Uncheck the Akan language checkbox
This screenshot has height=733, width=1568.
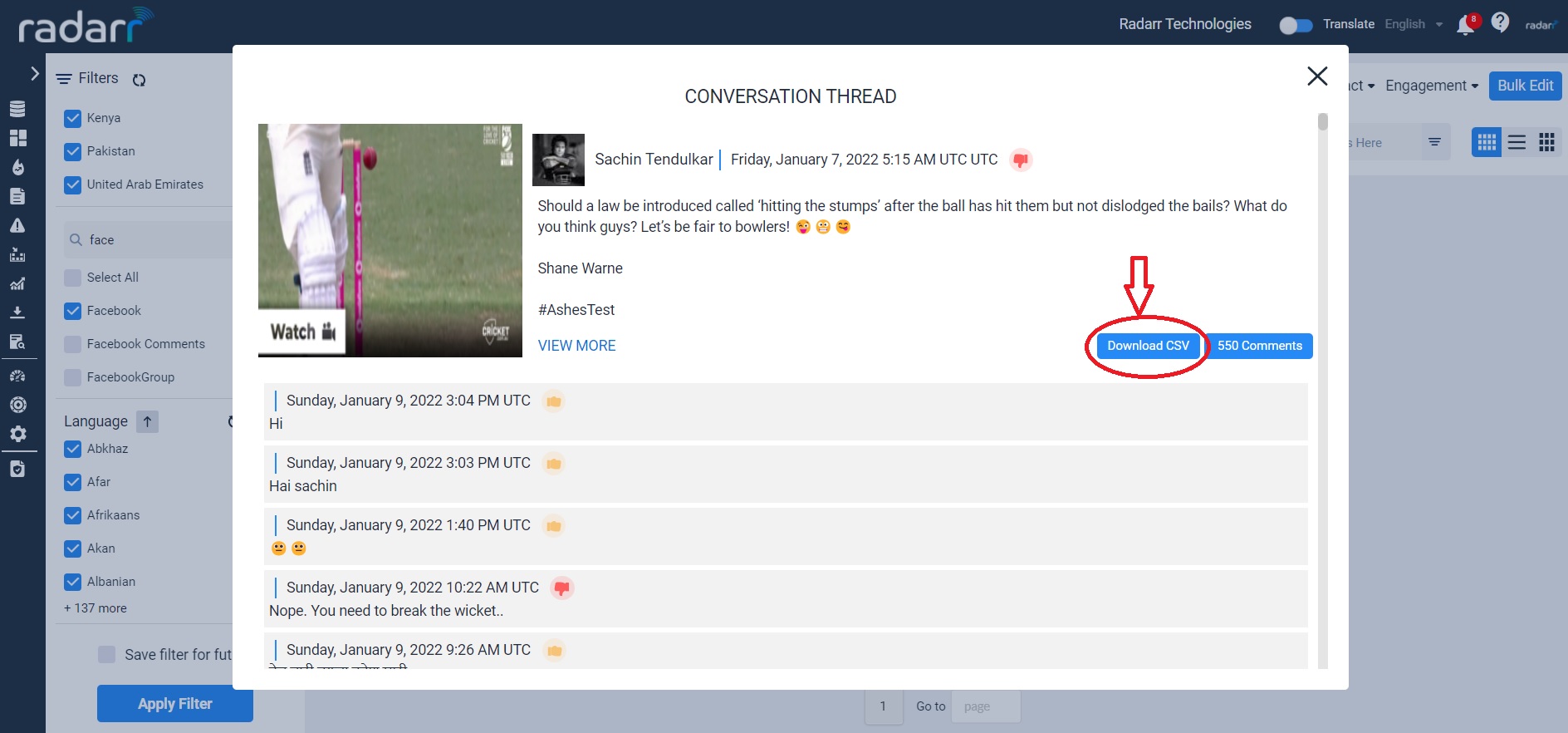tap(73, 549)
